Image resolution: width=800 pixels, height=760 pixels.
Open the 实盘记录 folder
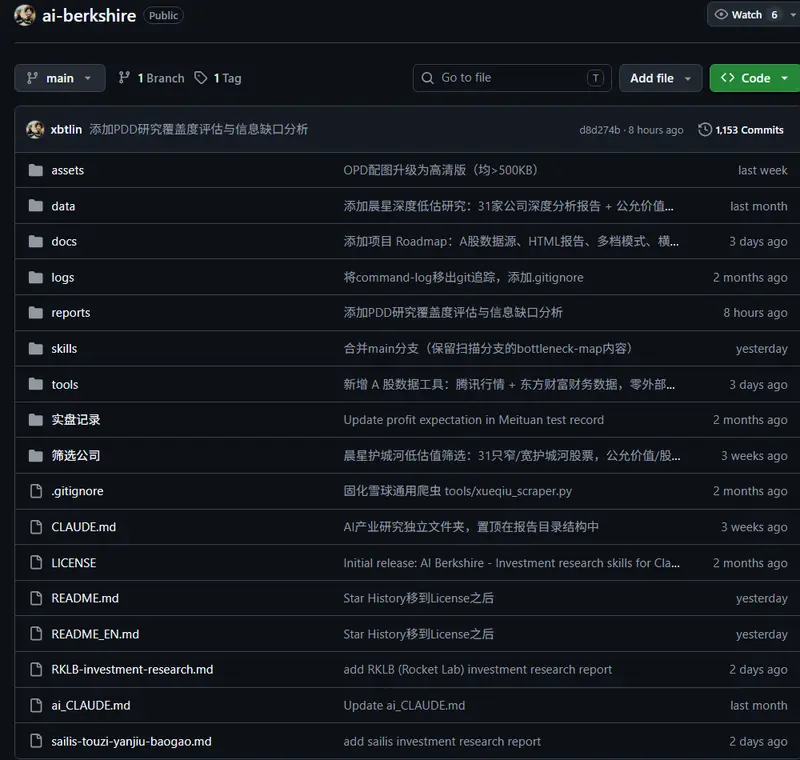tap(76, 420)
